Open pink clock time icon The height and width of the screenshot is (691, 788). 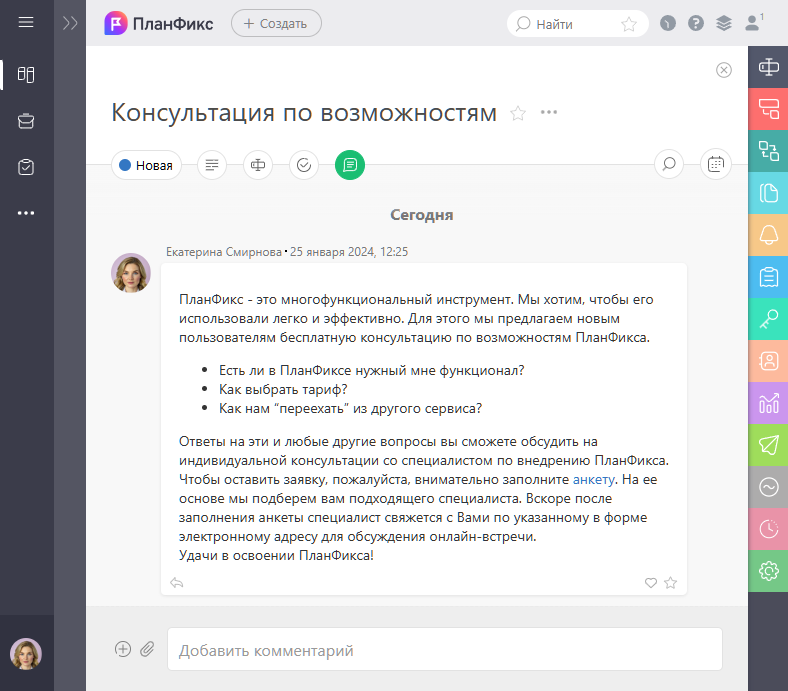pyautogui.click(x=768, y=529)
